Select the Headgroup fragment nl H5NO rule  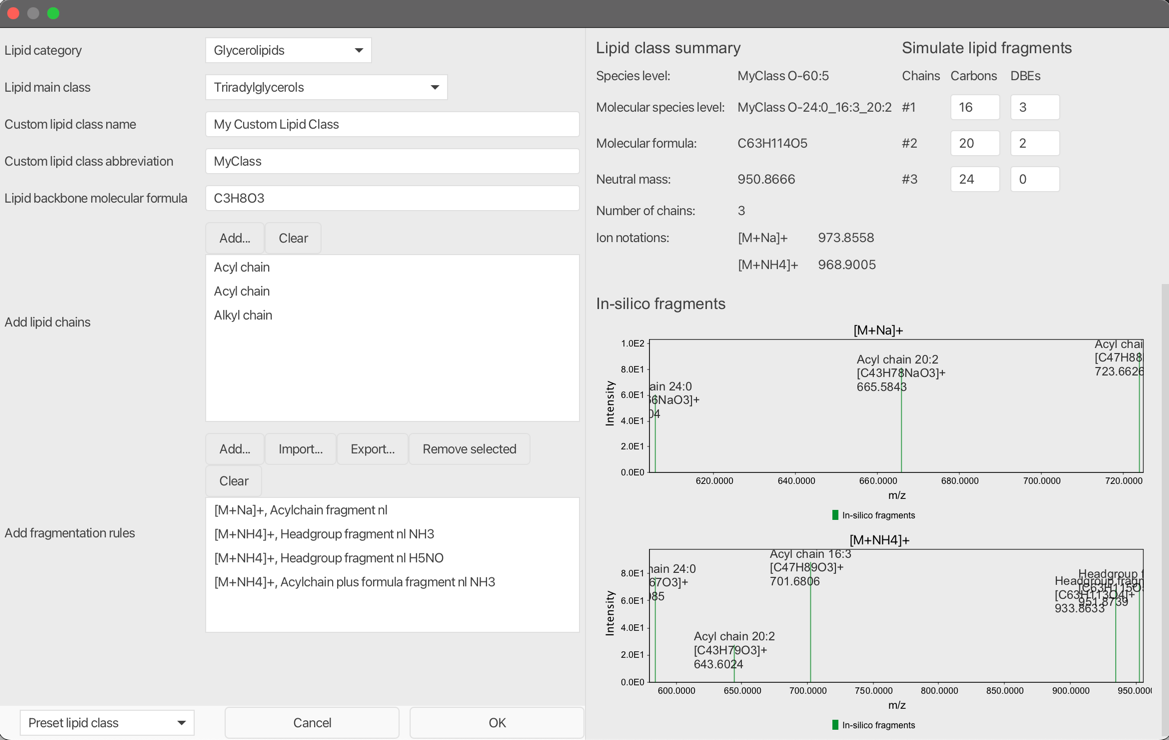click(392, 558)
